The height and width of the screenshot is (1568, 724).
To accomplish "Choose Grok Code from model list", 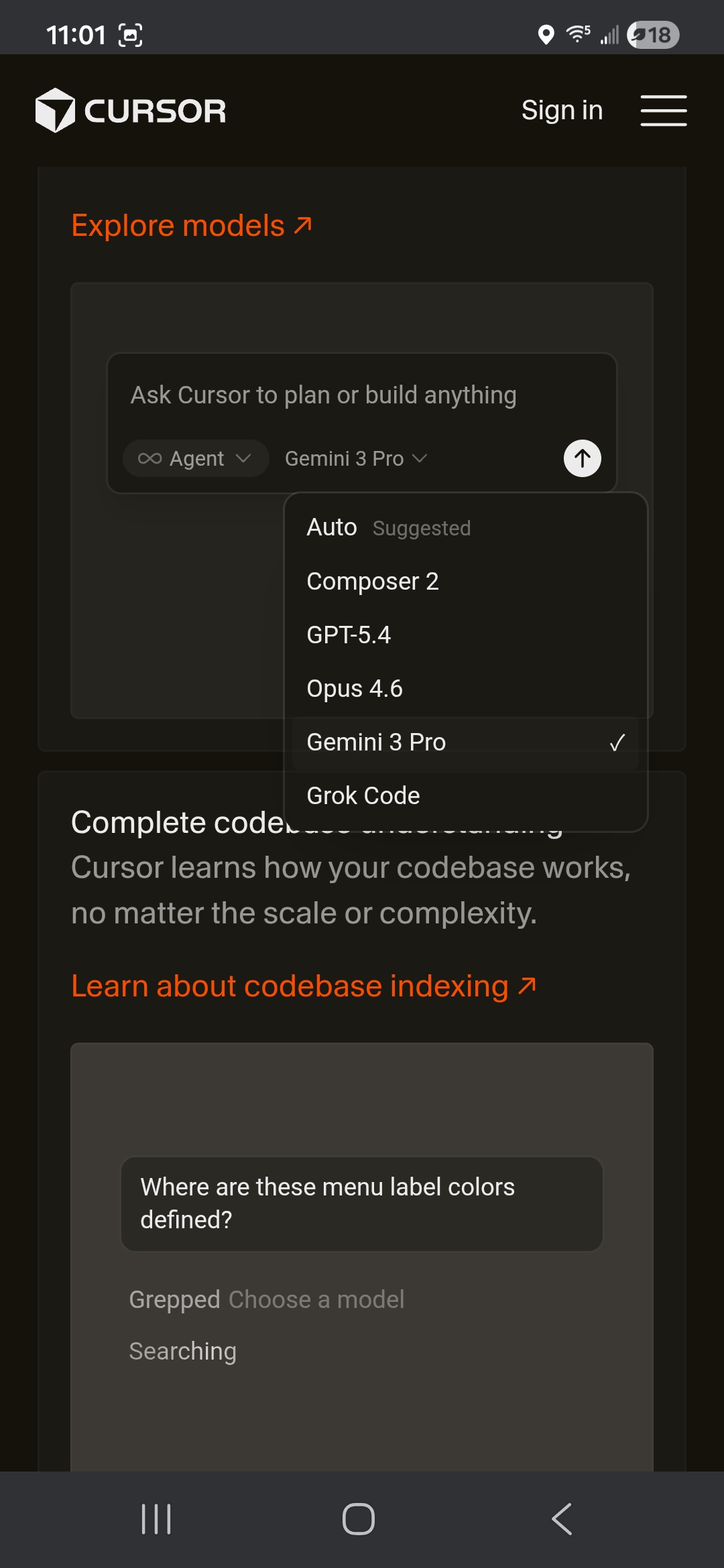I will (x=466, y=796).
